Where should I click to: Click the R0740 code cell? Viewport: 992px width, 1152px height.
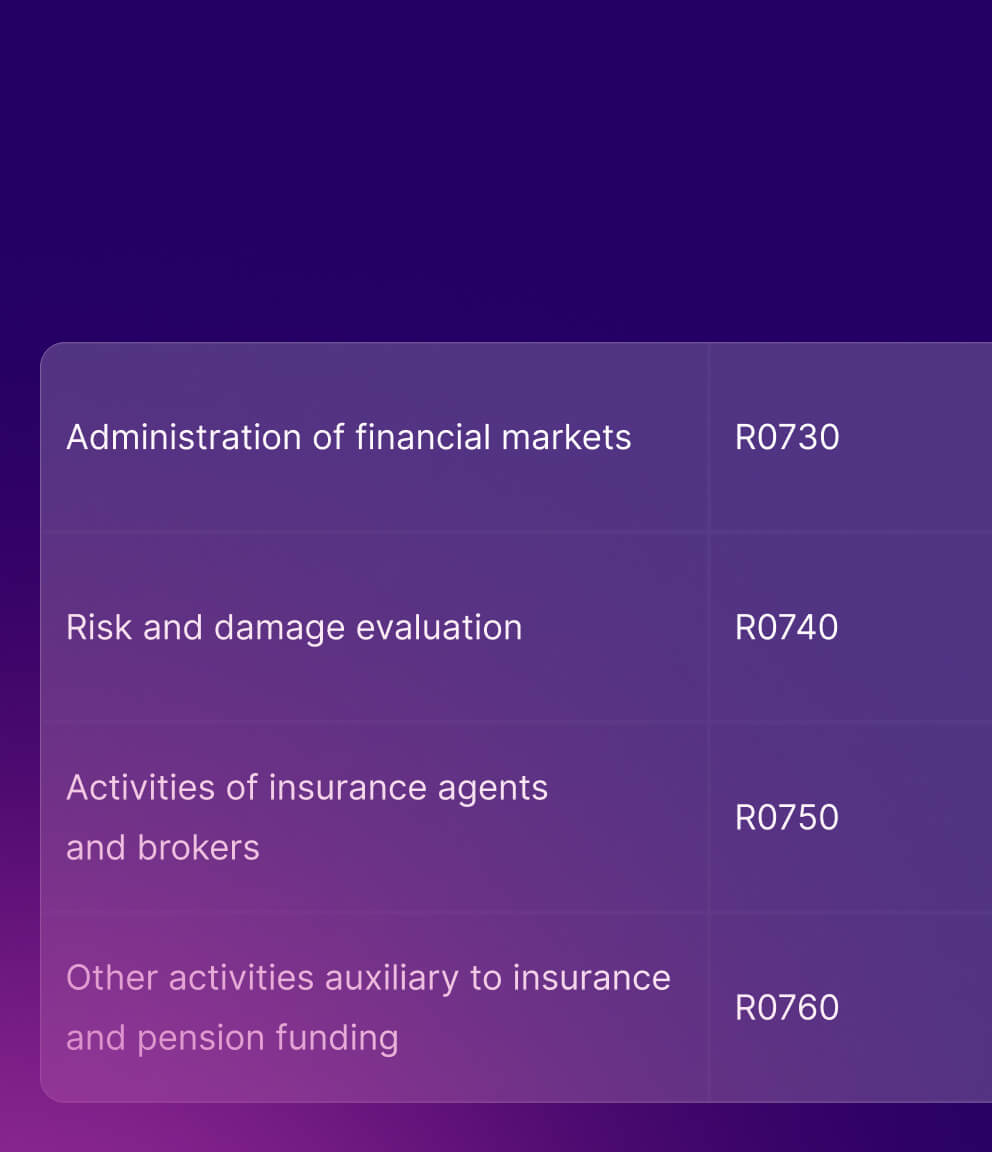click(786, 627)
